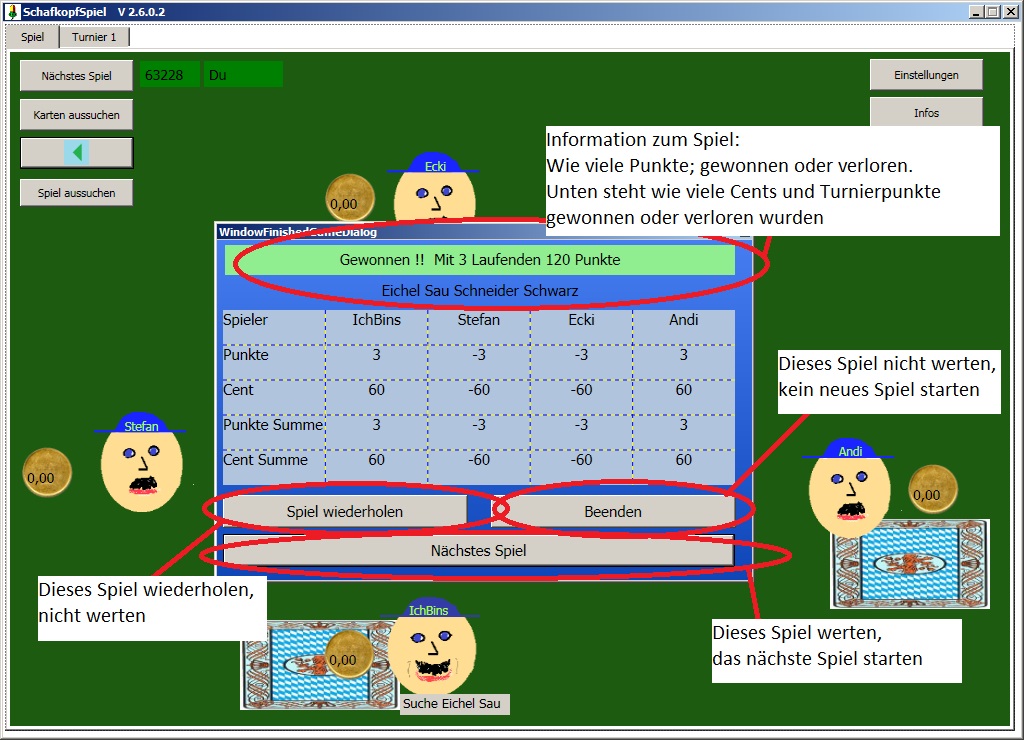Screen dimensions: 1024x740
Task: Click the gold coin beside Andi
Action: click(x=932, y=489)
